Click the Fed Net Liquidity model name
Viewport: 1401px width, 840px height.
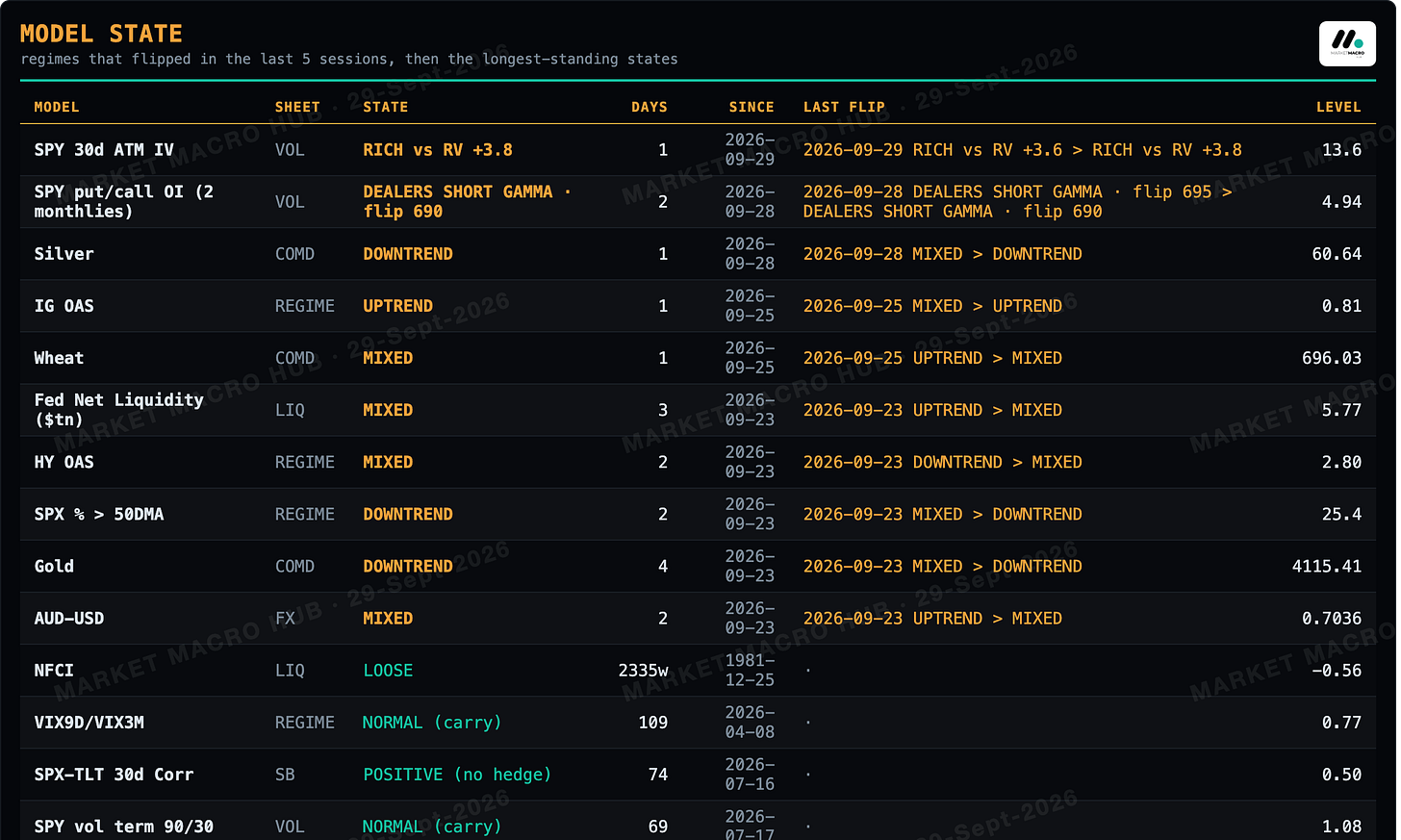119,410
